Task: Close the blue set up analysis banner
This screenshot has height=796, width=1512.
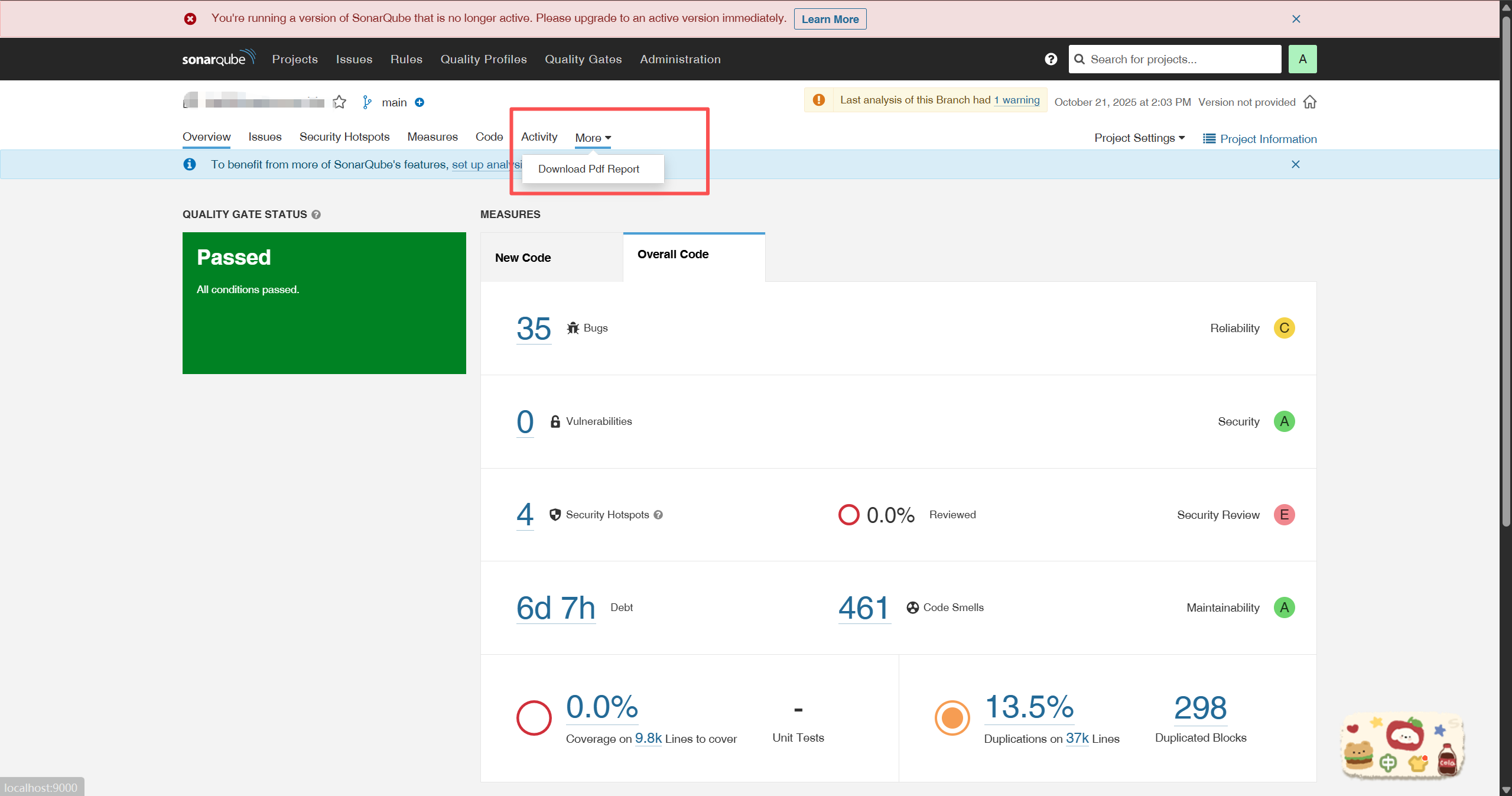Action: coord(1296,164)
